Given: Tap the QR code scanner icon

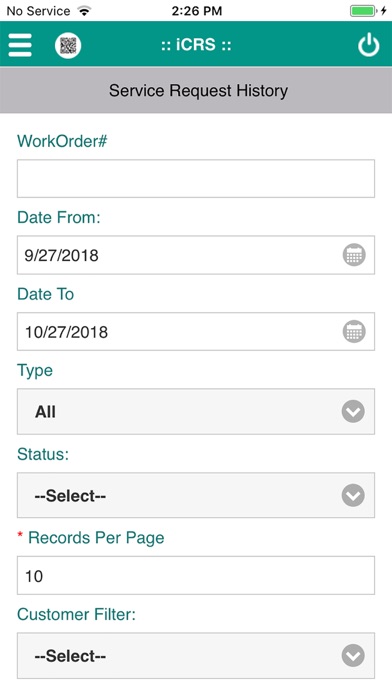Looking at the screenshot, I should pyautogui.click(x=68, y=45).
